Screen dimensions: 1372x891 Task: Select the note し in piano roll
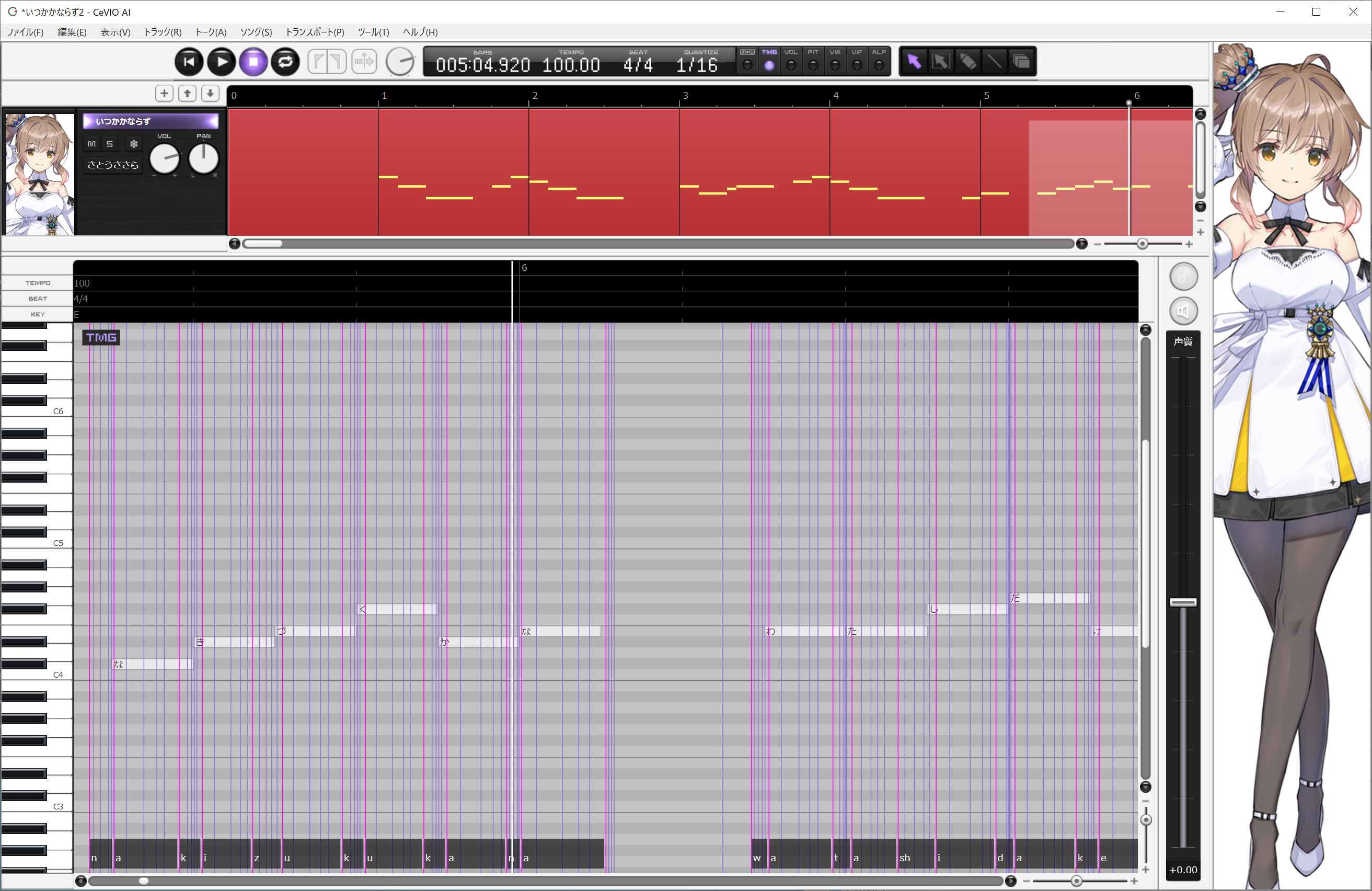pyautogui.click(x=967, y=609)
